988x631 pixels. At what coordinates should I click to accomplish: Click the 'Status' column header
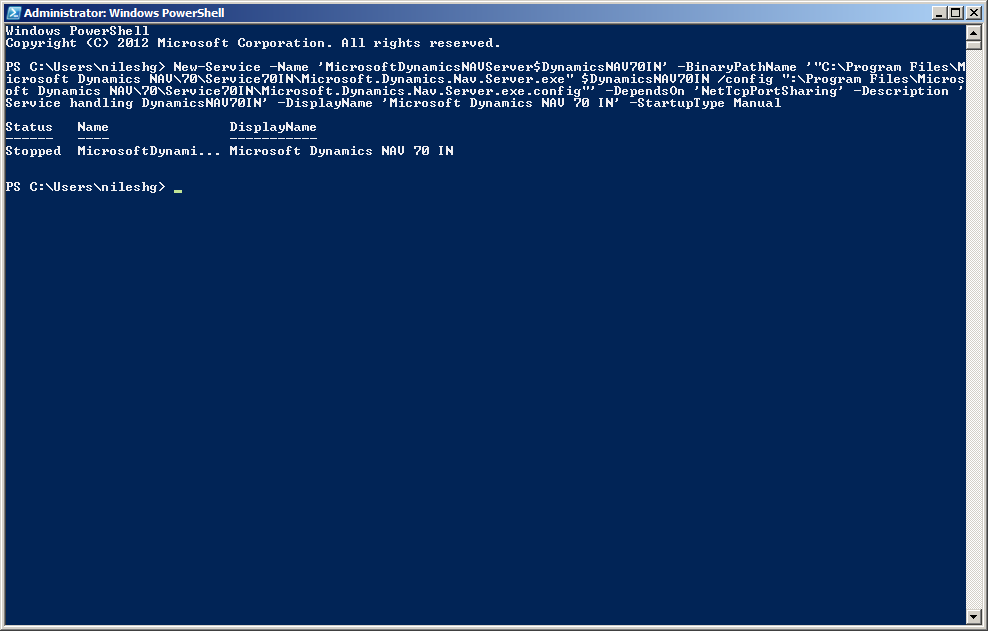point(29,127)
